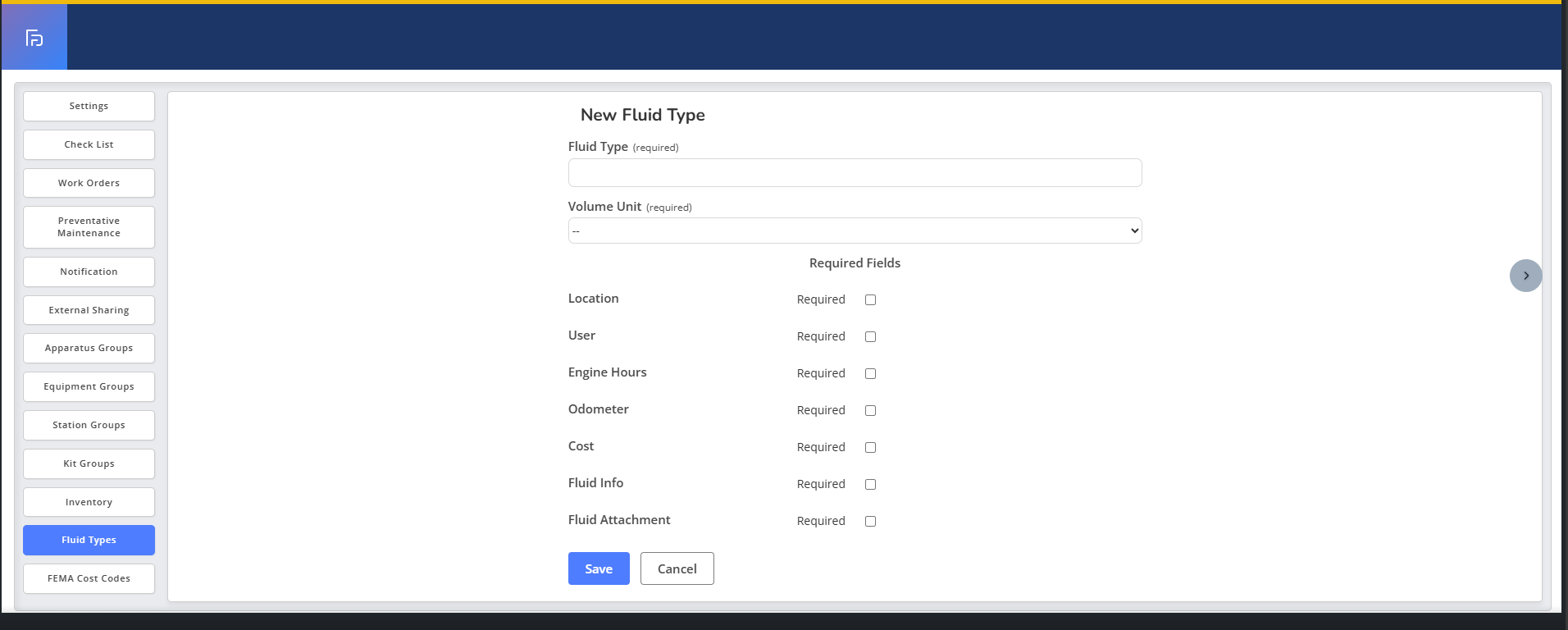1568x630 pixels.
Task: Toggle Odometer required checkbox
Action: coord(870,411)
